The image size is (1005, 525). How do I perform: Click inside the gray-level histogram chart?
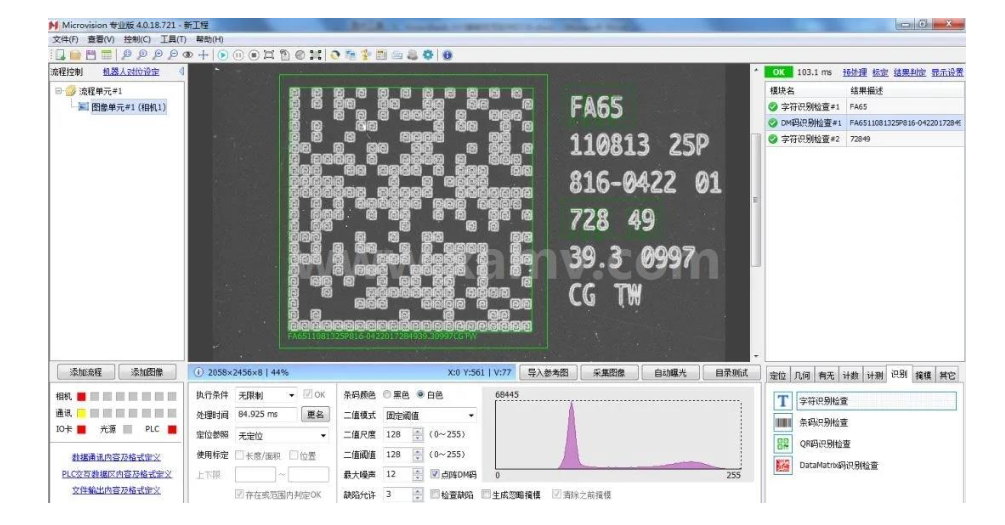(619, 435)
